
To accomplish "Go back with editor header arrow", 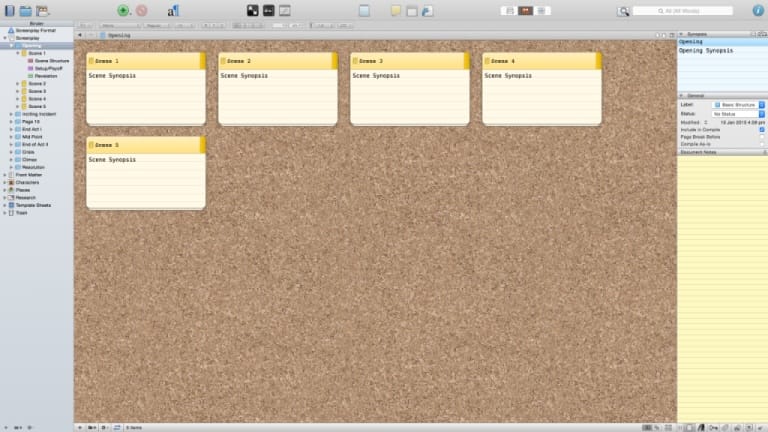I will (80, 35).
